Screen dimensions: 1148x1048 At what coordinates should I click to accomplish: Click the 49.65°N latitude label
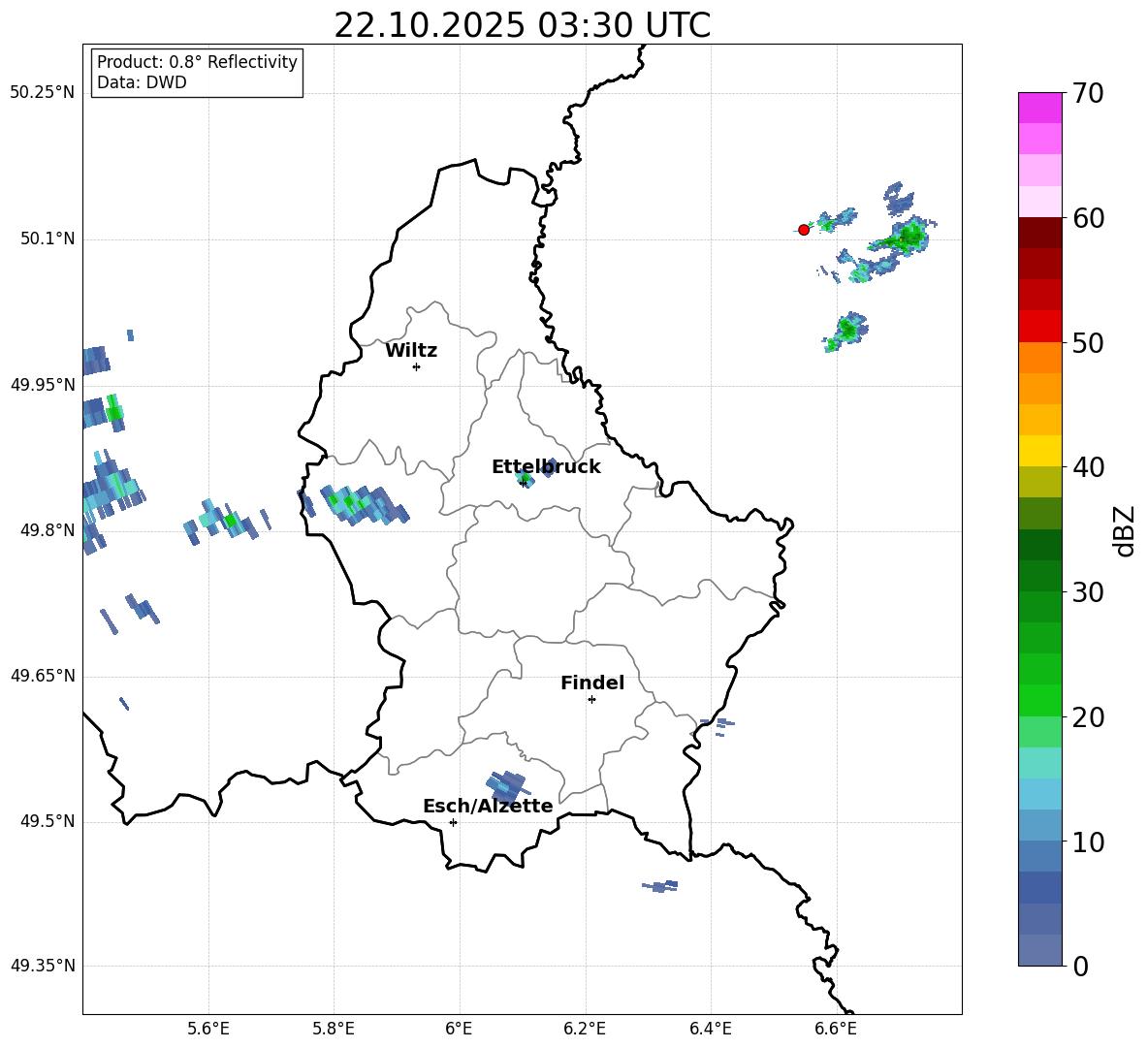[43, 676]
